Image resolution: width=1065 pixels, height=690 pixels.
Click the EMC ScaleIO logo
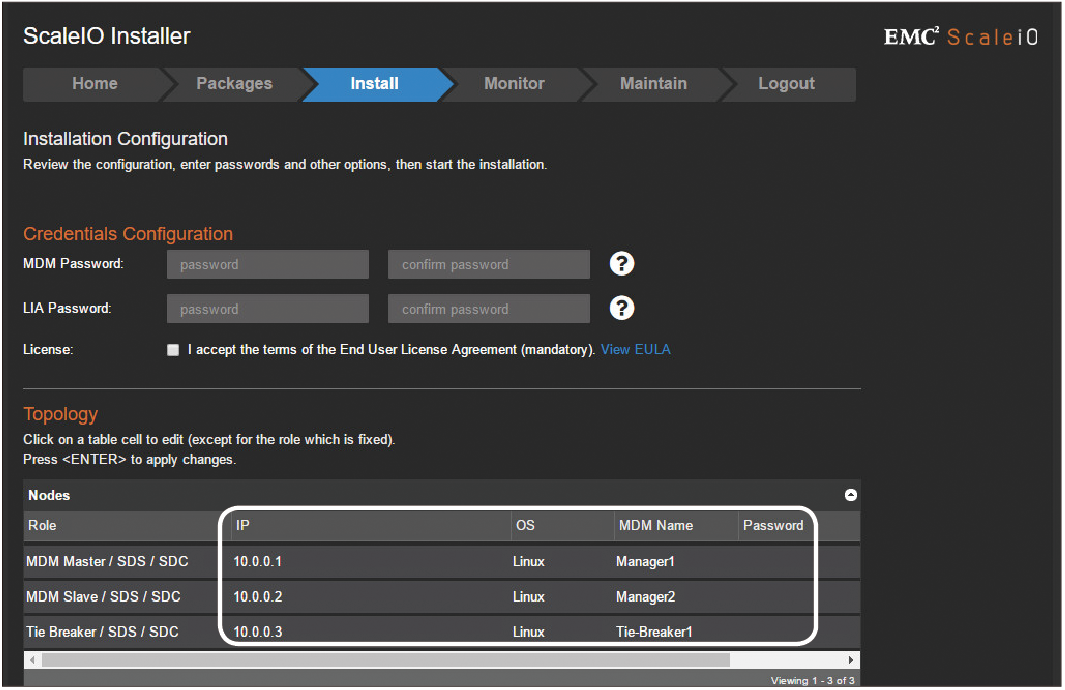pos(960,37)
